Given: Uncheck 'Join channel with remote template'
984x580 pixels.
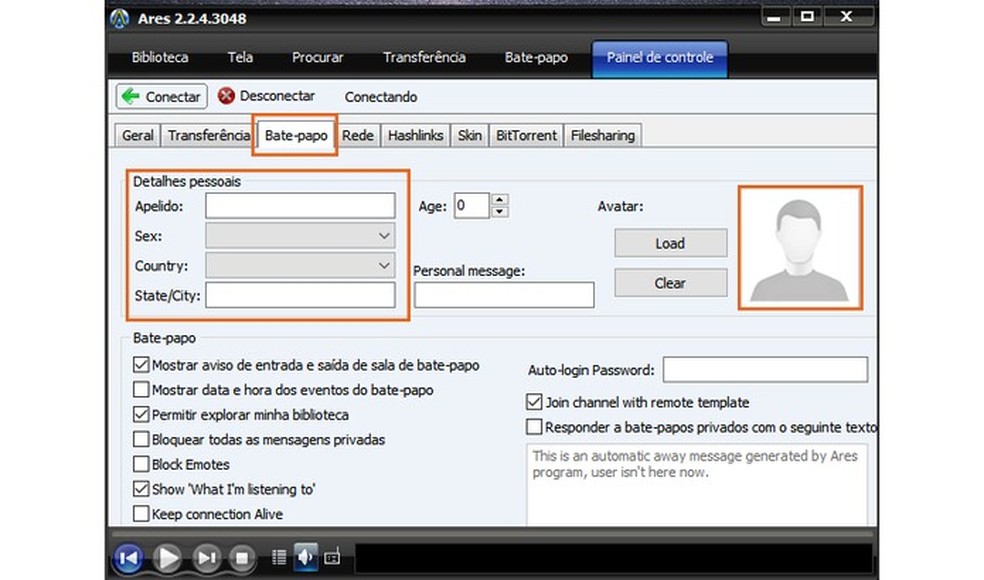Looking at the screenshot, I should [535, 402].
